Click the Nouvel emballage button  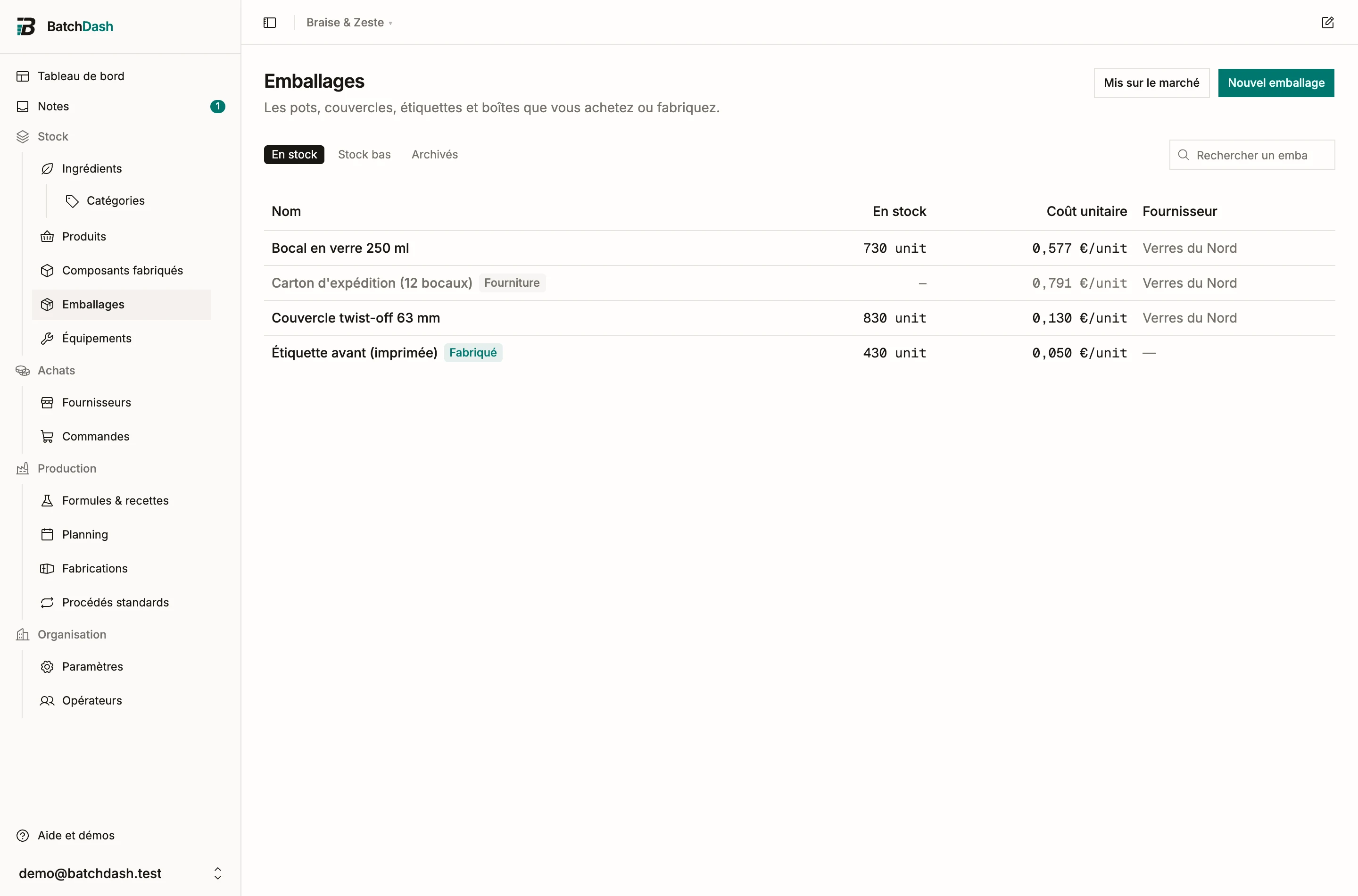1276,83
